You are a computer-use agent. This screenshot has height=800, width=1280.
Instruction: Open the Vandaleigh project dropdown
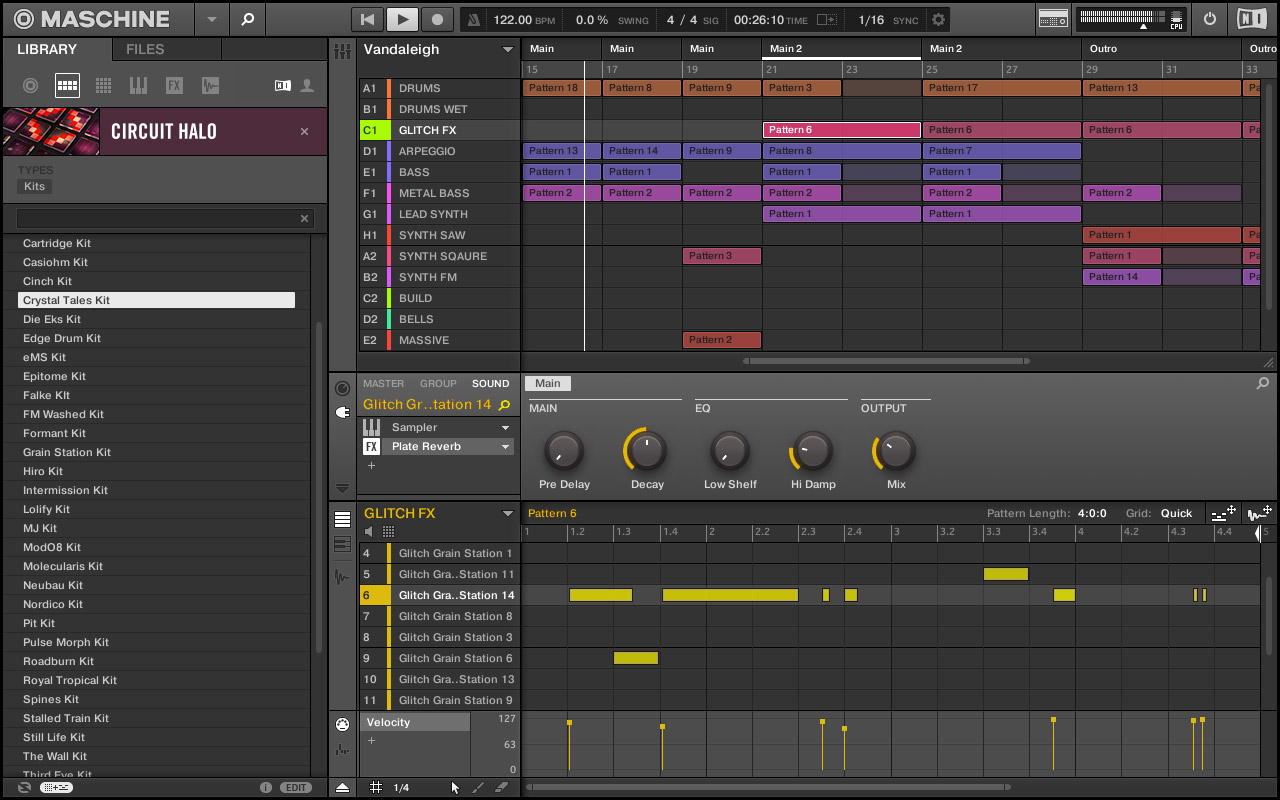click(507, 50)
